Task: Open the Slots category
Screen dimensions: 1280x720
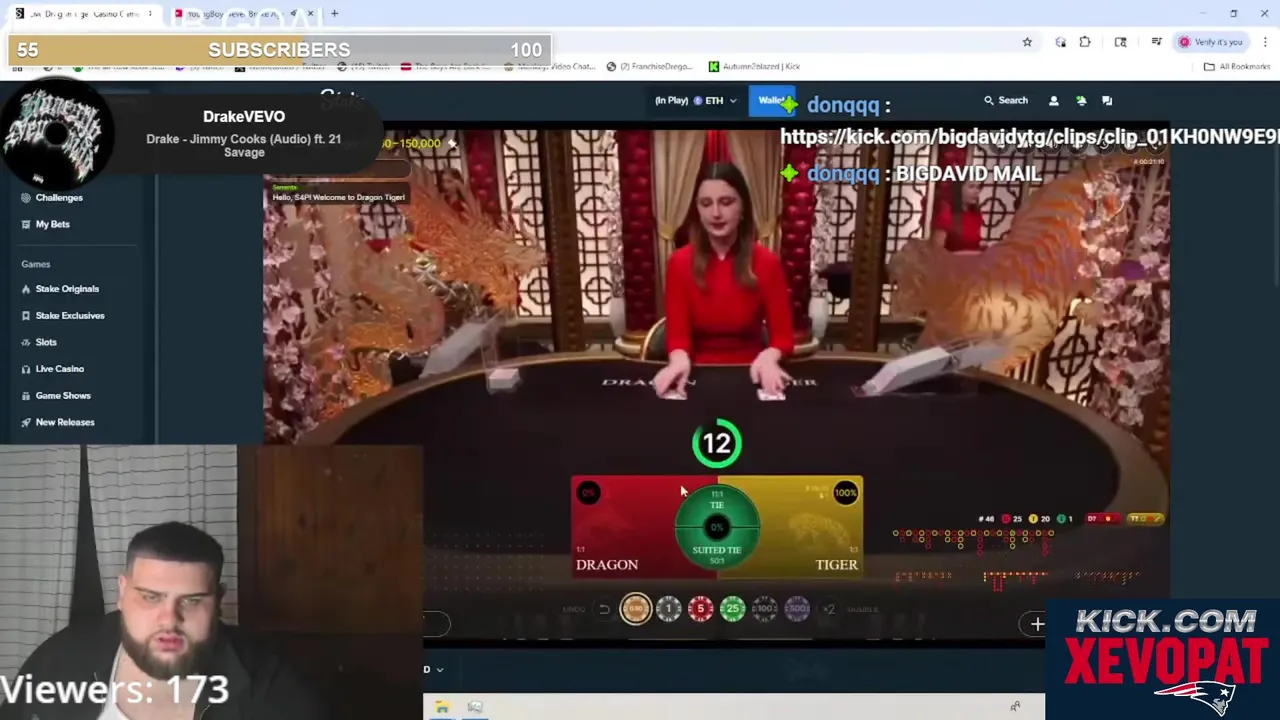Action: (x=39, y=342)
